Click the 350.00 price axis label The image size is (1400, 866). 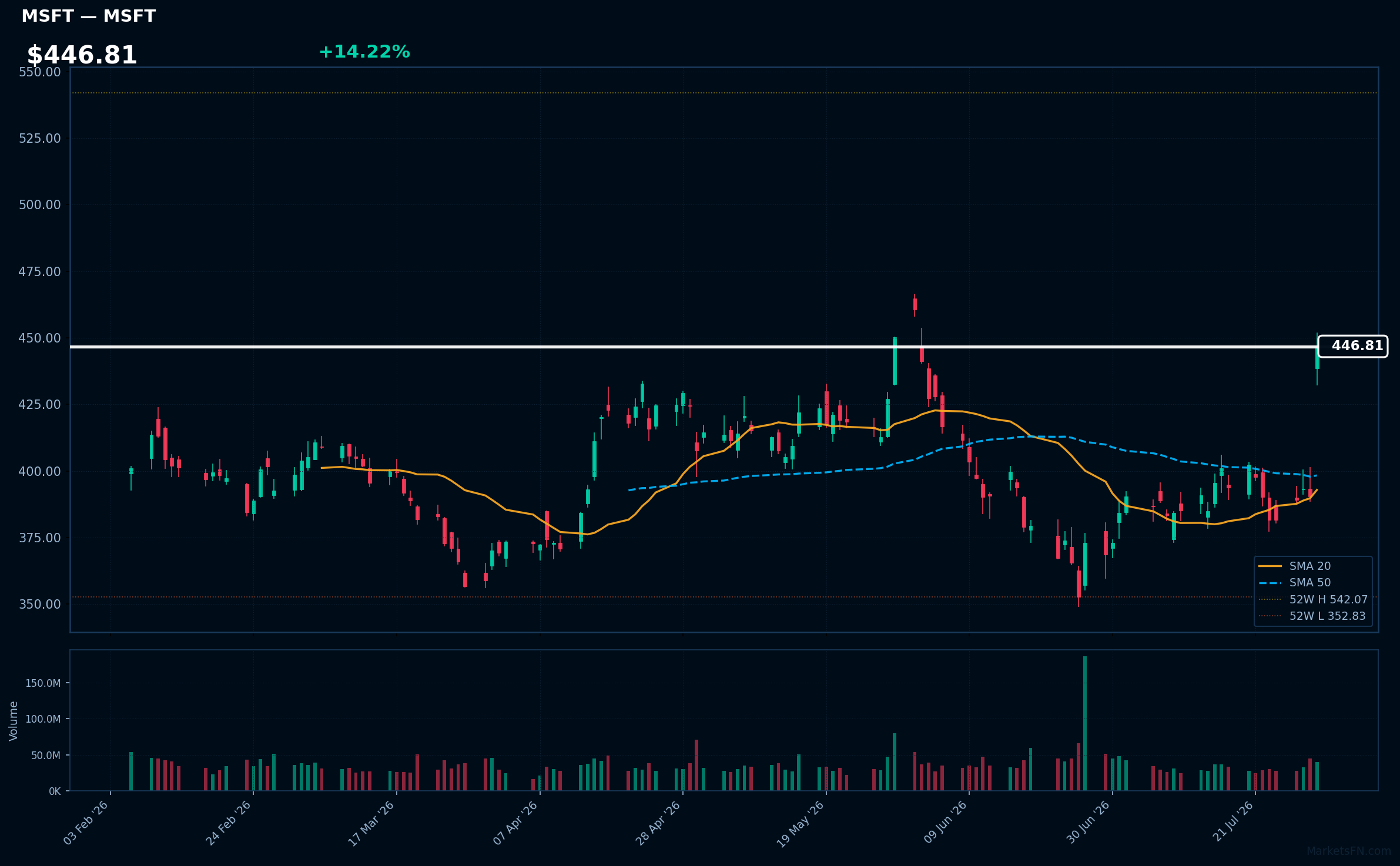40,604
